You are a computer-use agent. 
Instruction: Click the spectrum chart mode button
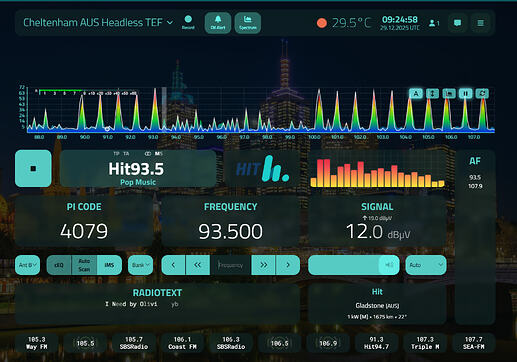point(449,94)
